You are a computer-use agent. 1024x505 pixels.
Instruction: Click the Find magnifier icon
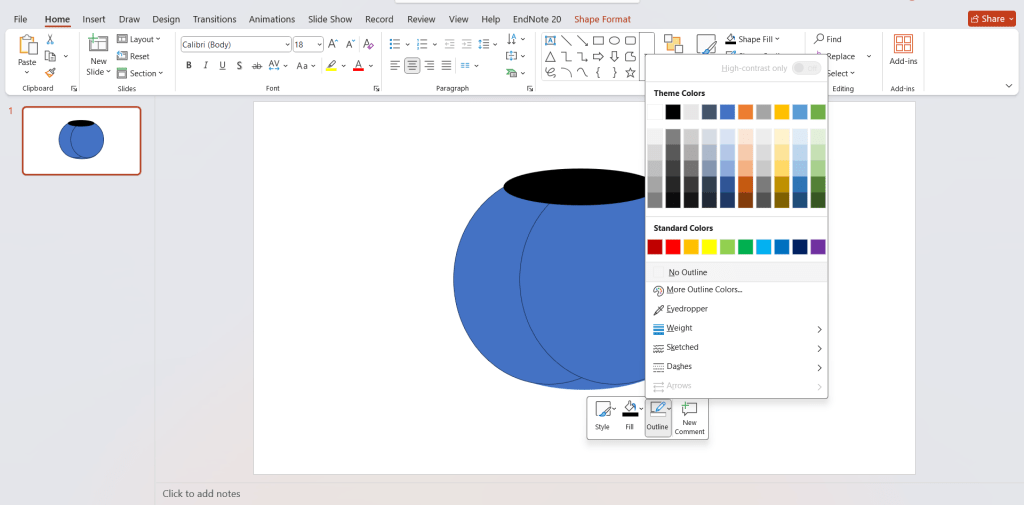pos(820,40)
